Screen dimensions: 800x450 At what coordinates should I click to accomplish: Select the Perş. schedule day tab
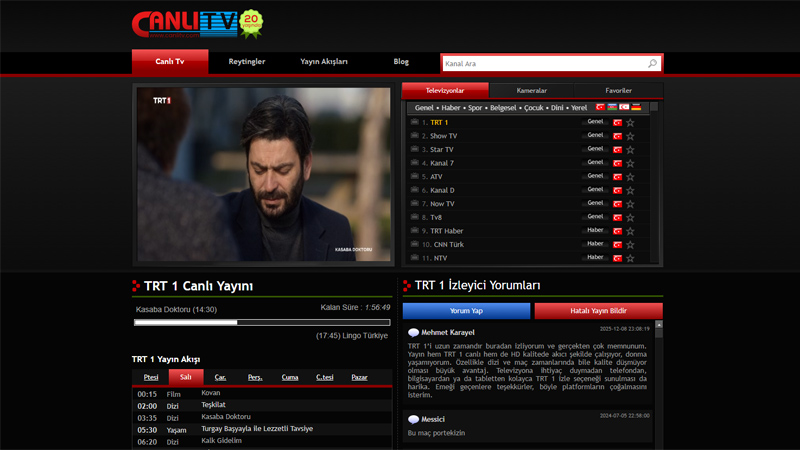tap(255, 377)
